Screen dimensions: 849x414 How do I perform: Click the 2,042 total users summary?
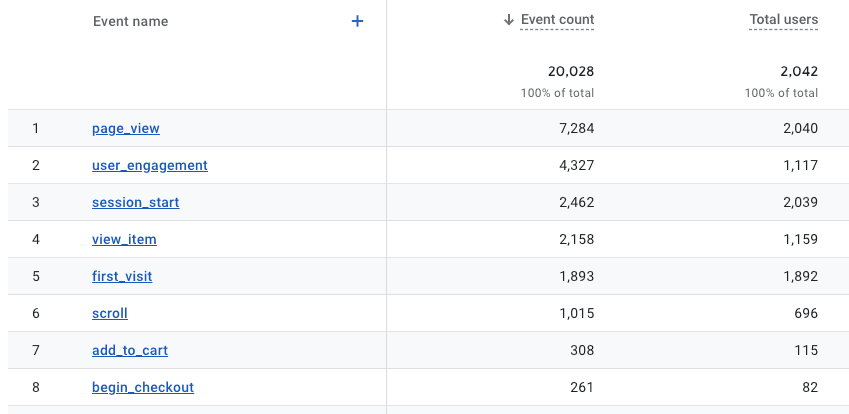click(799, 71)
